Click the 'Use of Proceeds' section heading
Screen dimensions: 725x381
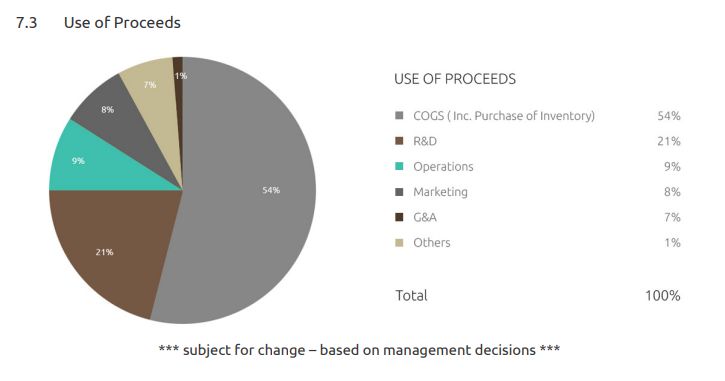[122, 23]
